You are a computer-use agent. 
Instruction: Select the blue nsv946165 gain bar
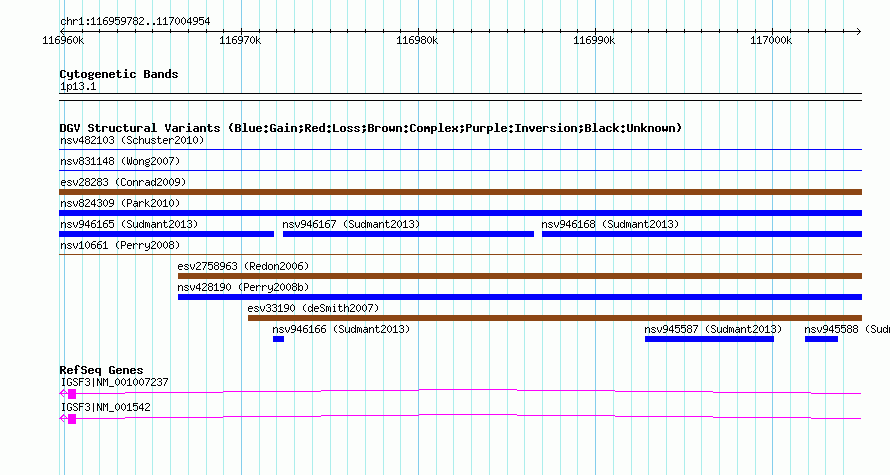[x=166, y=234]
